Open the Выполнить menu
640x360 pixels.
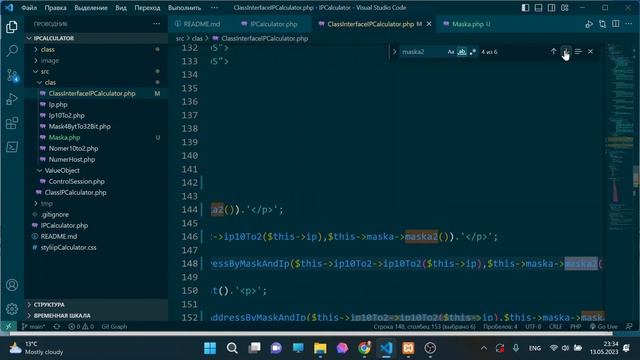[x=184, y=8]
